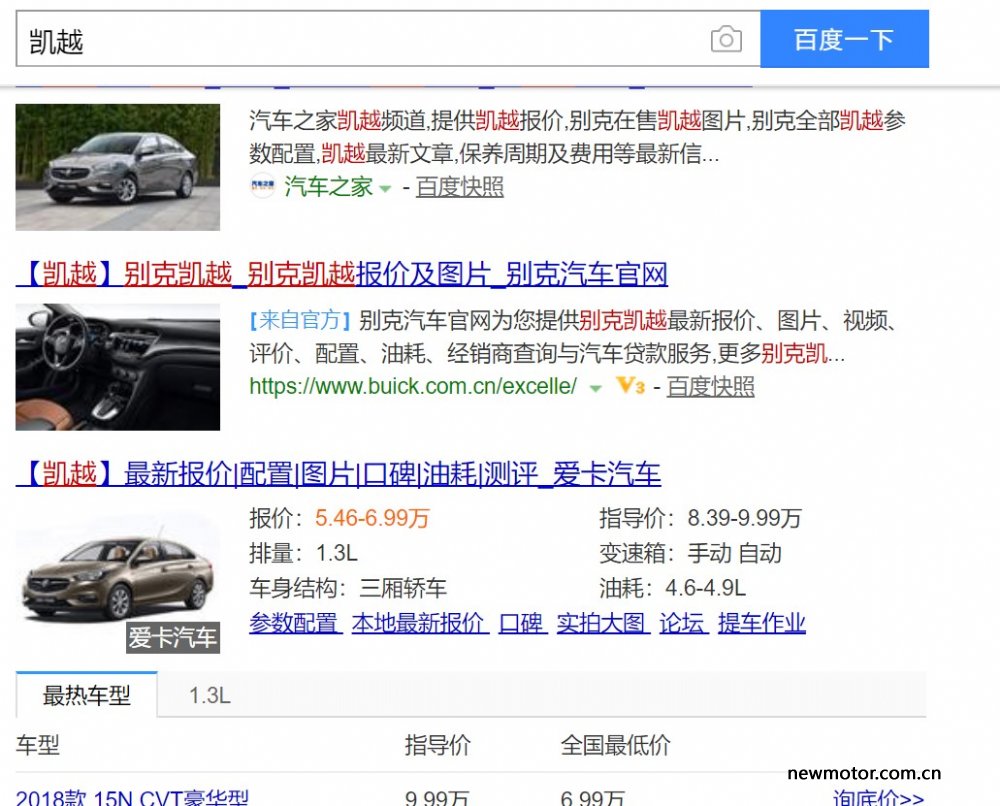Select the 最热车型 tab

[87, 694]
